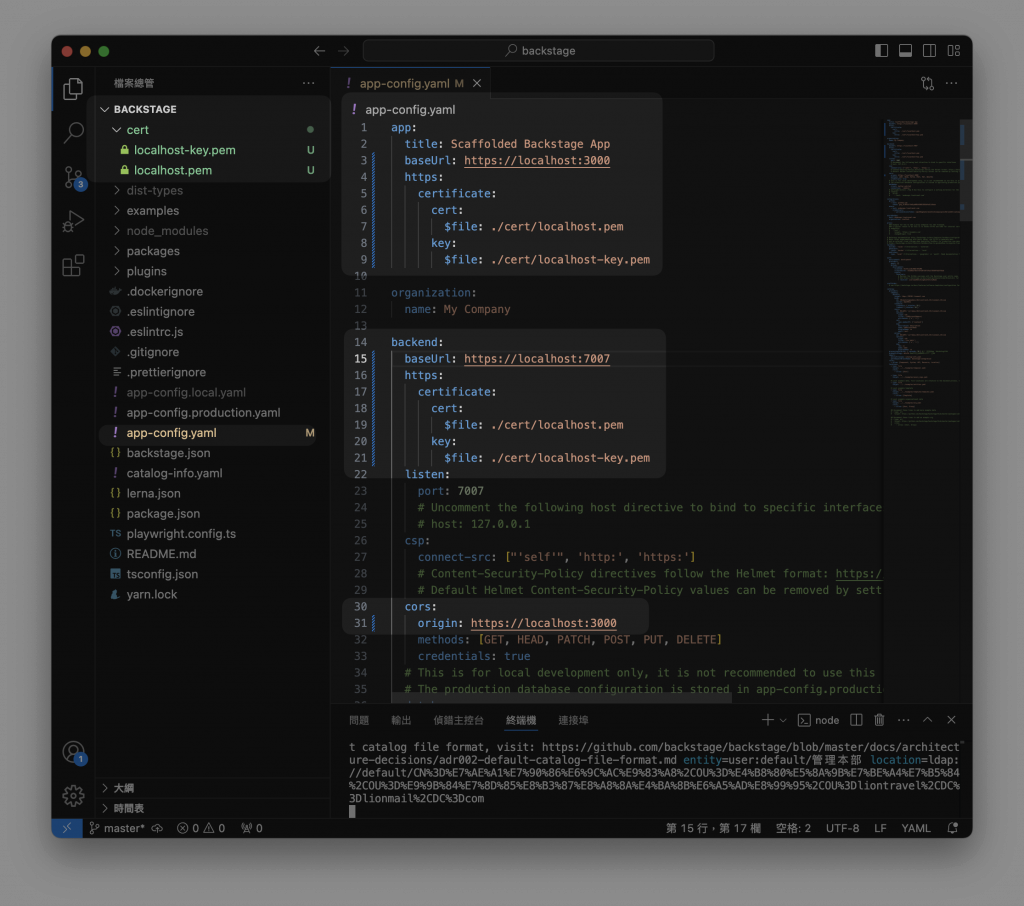Open the Accounts menu
Screen dimensions: 1024x906
[73, 752]
